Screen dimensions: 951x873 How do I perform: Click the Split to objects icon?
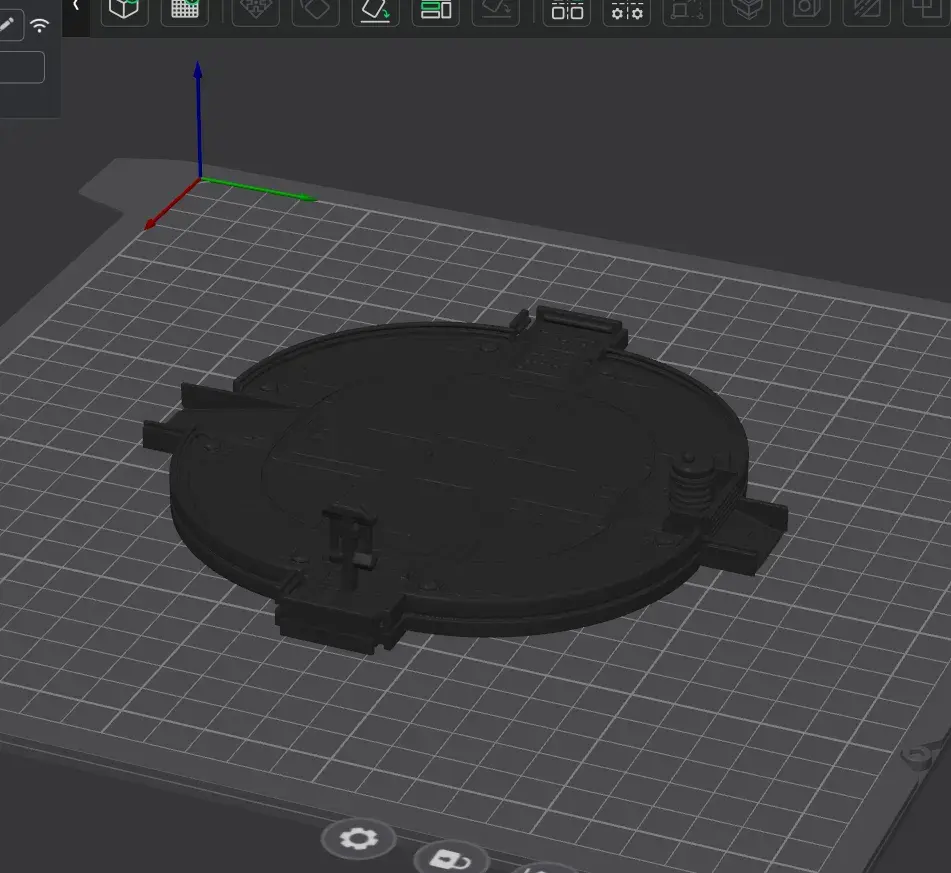click(x=567, y=9)
